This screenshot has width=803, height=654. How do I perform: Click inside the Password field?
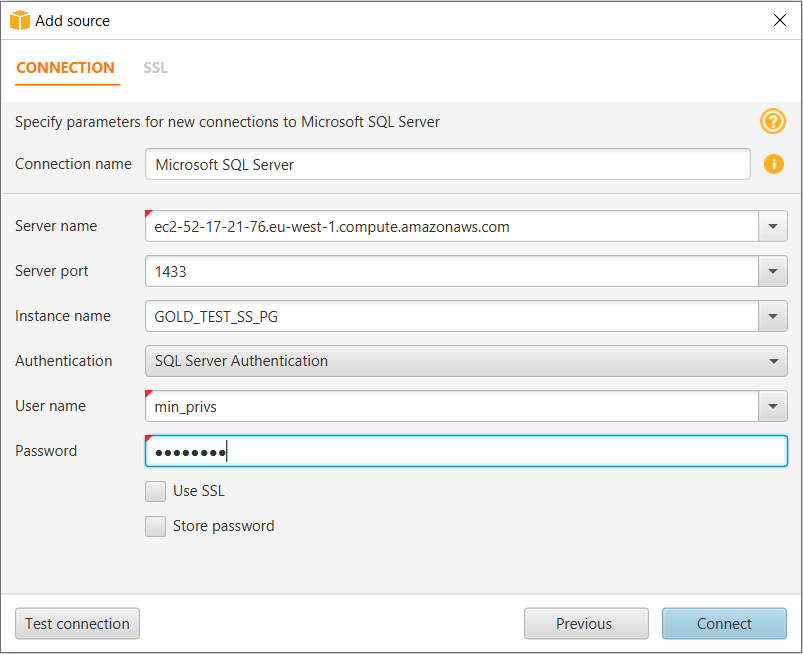(x=400, y=451)
